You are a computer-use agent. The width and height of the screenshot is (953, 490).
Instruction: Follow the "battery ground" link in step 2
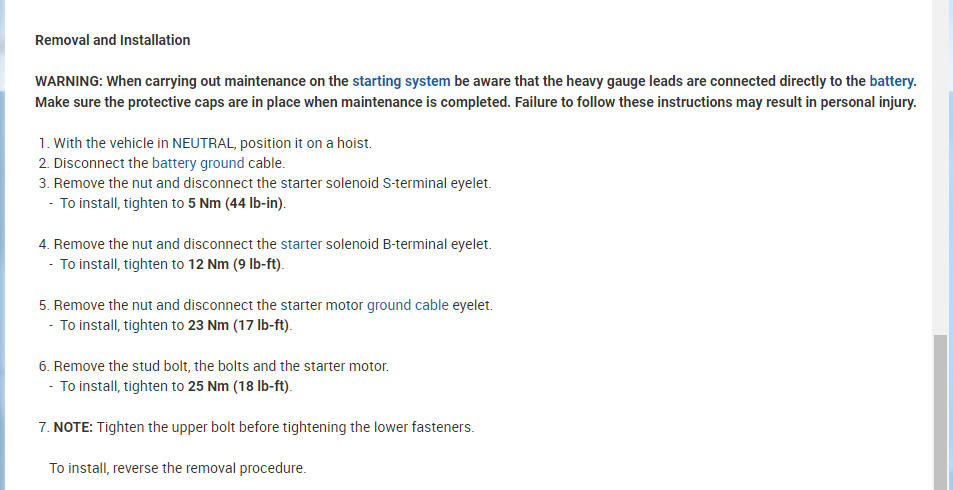[x=198, y=163]
